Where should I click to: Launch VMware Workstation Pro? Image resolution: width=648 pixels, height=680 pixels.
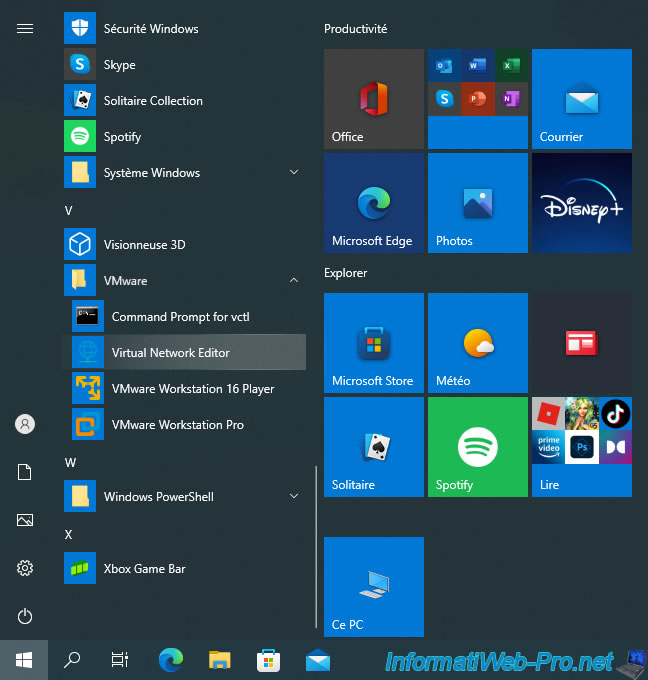click(177, 425)
